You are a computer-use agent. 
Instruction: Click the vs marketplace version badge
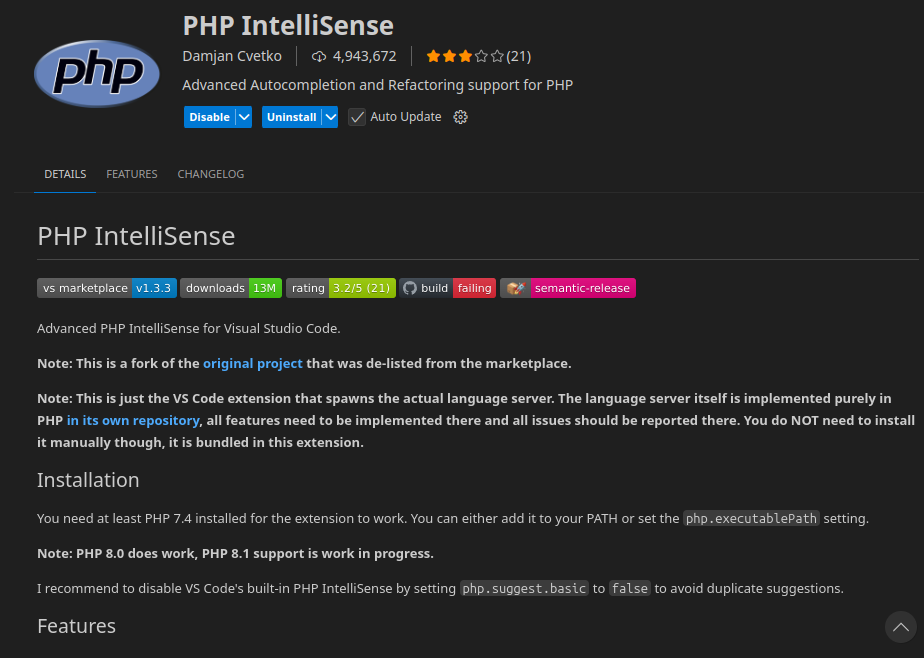pyautogui.click(x=107, y=288)
